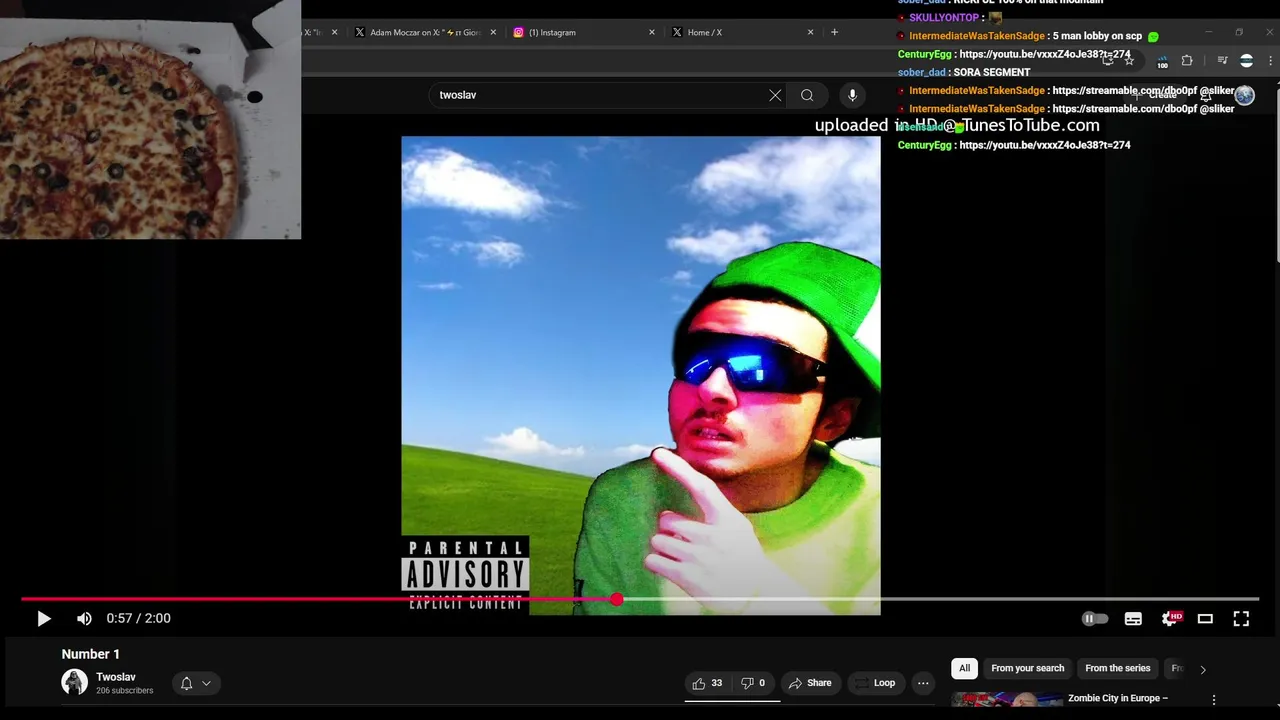Like the video (33 likes)
Screen dimensions: 1280x720
click(708, 683)
